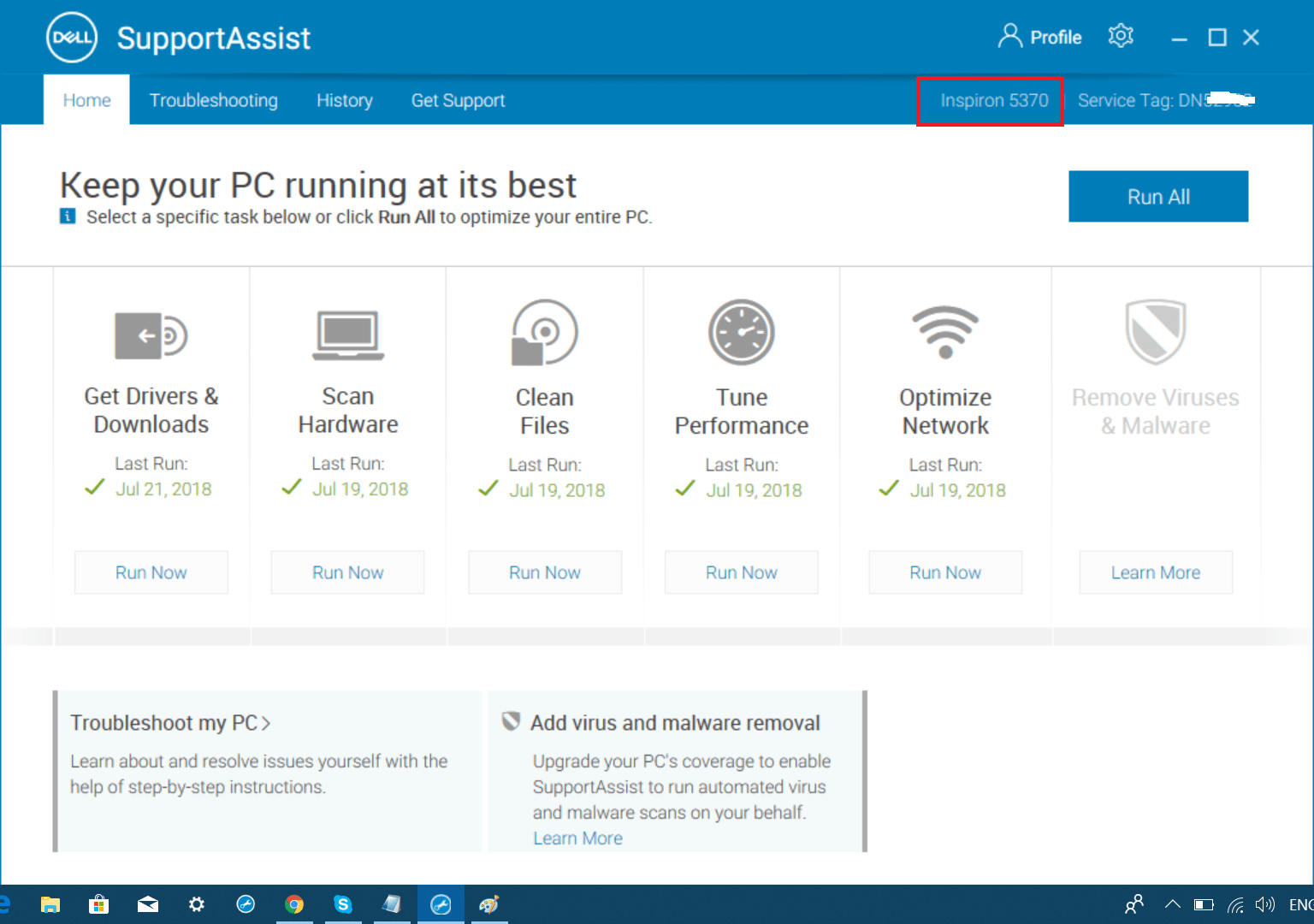Click Jul 21, 2018 last run date
The image size is (1314, 924).
point(163,489)
